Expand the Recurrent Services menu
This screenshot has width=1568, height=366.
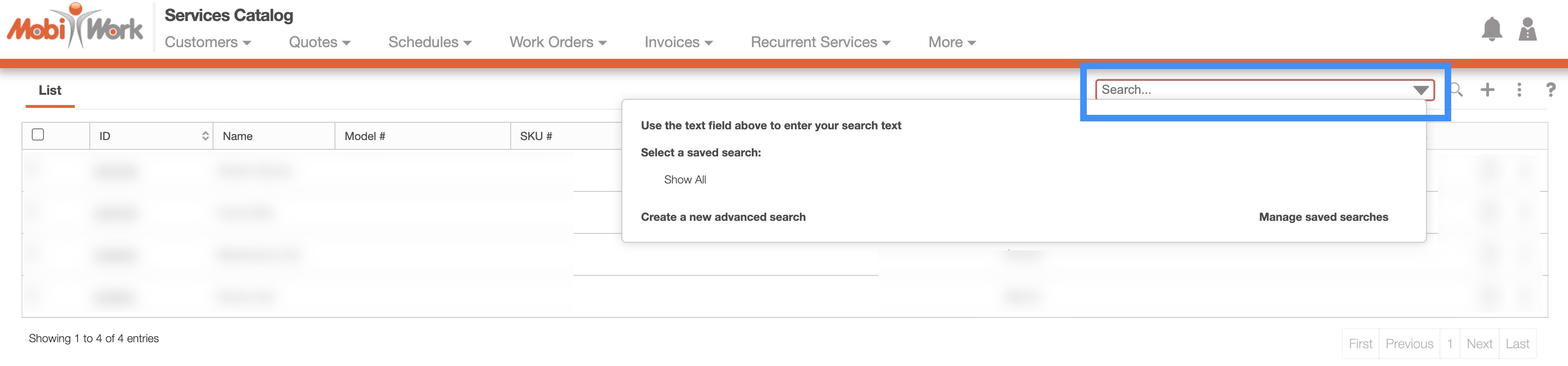[820, 42]
